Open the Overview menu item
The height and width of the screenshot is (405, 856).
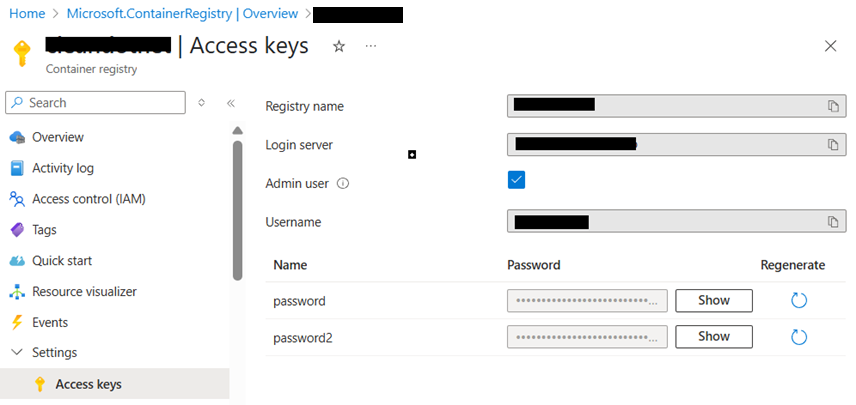58,137
